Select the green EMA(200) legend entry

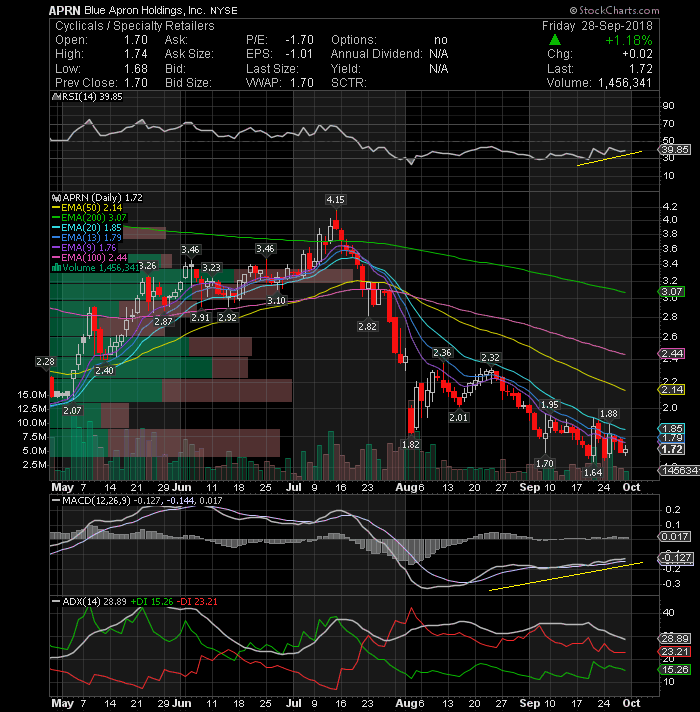(89, 218)
